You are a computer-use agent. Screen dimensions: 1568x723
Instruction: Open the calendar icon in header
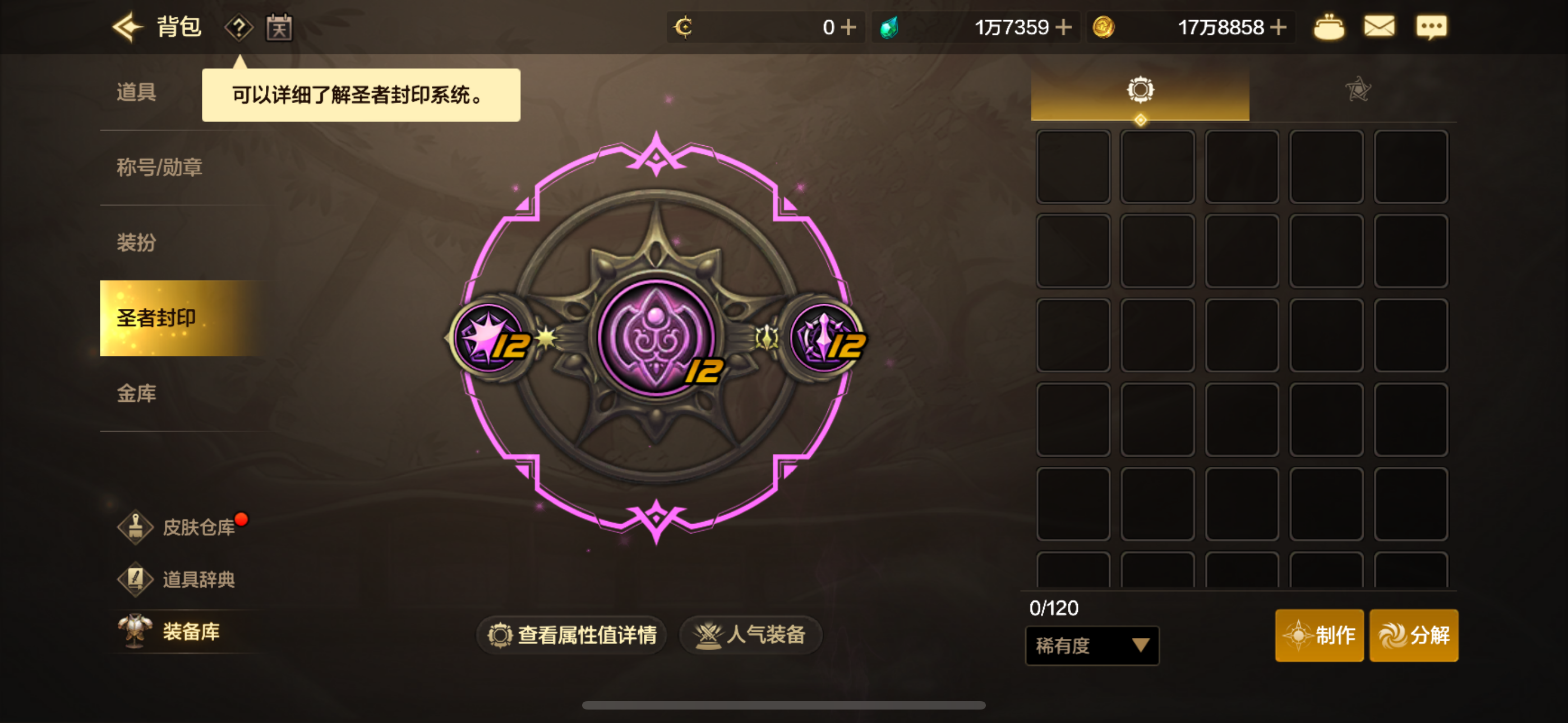click(279, 27)
